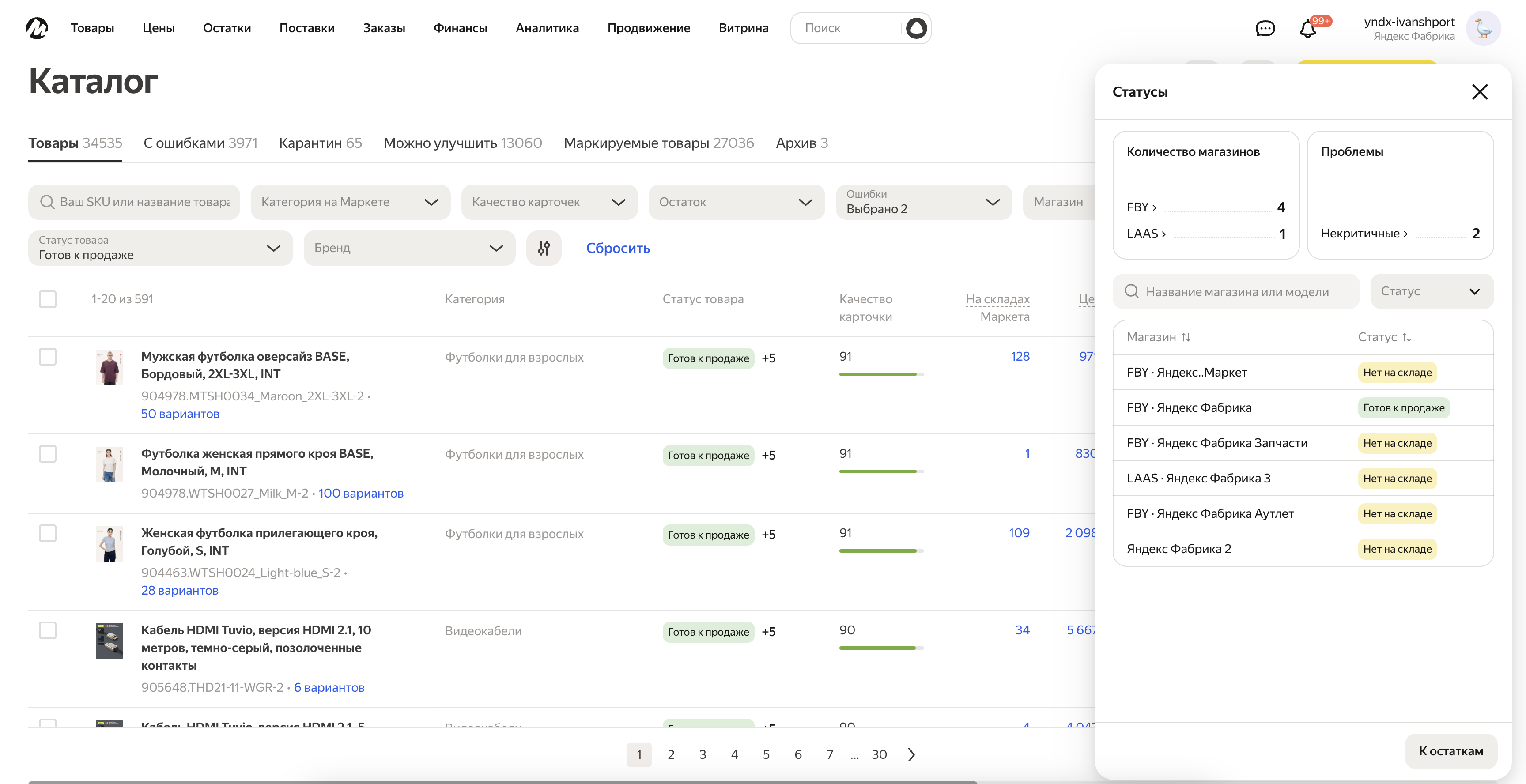
Task: Open the Мужская футболка оверсайз product thumbnail
Action: pyautogui.click(x=109, y=367)
